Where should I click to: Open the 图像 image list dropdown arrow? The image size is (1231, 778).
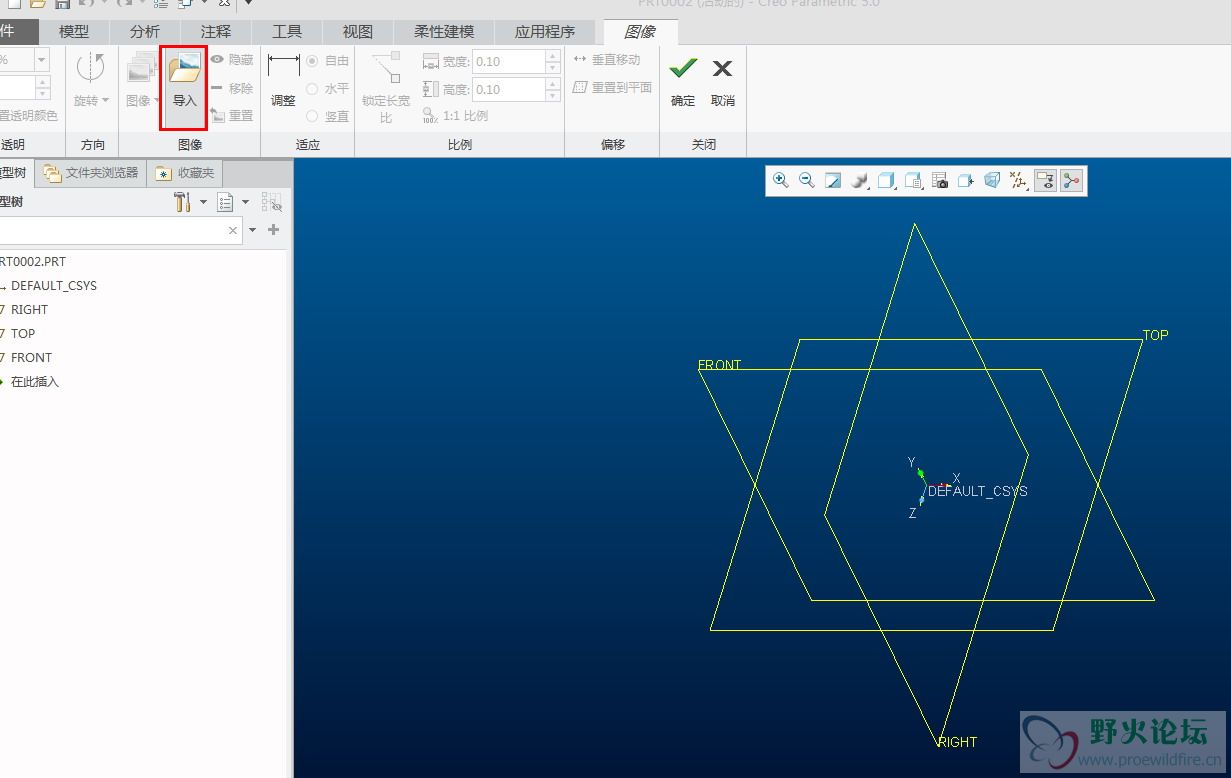[x=157, y=100]
